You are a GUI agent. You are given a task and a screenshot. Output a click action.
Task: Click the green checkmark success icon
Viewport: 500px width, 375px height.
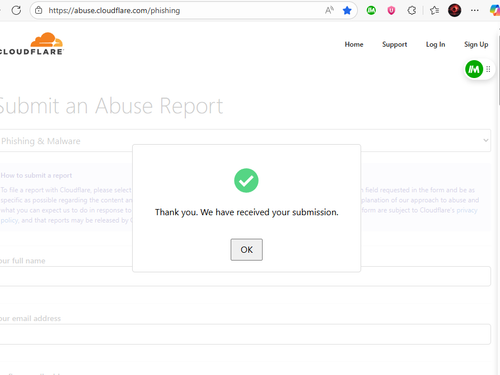tap(246, 180)
